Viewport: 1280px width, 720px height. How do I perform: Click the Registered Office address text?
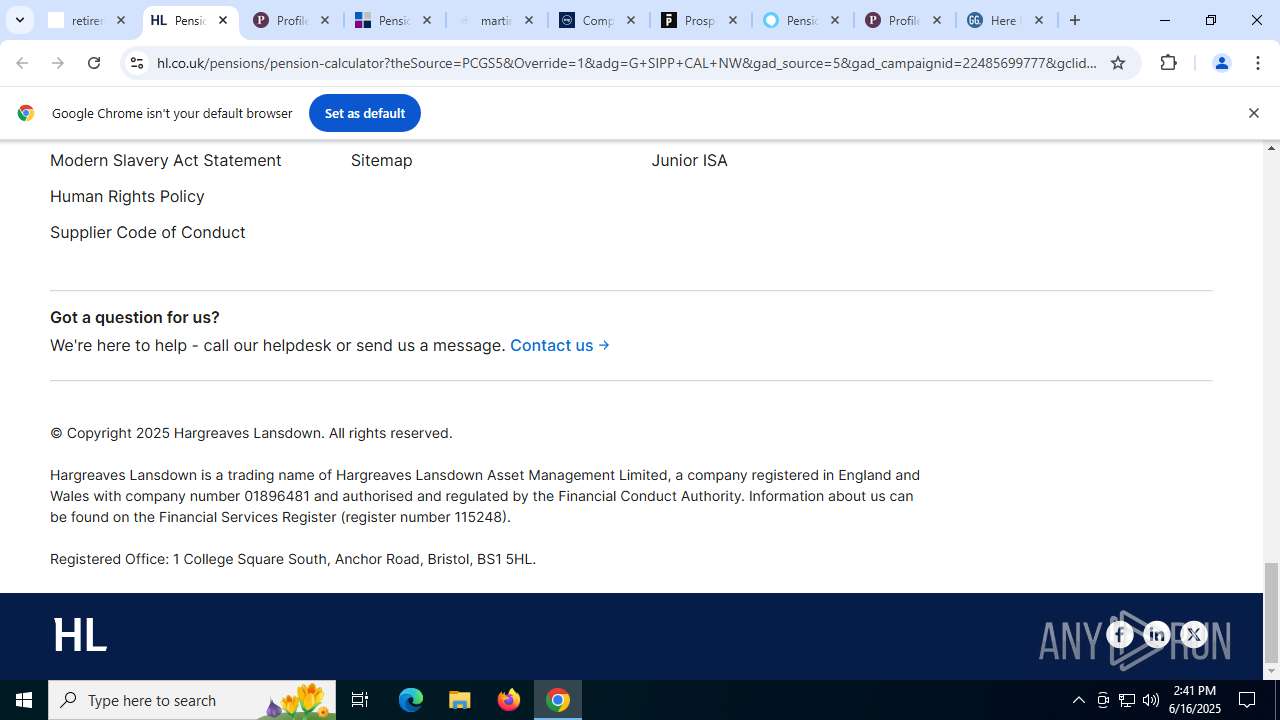pos(293,559)
